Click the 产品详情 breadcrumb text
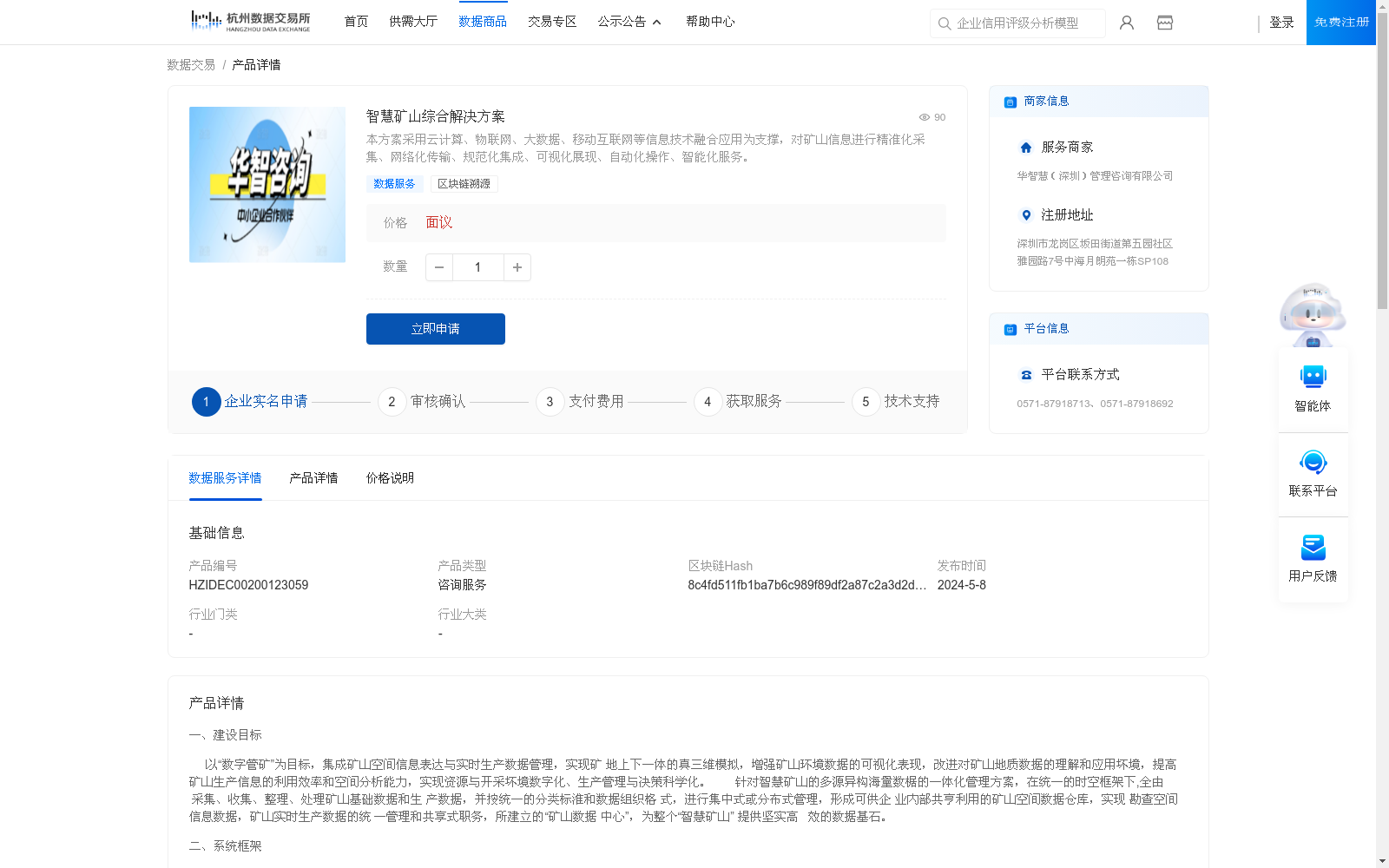The height and width of the screenshot is (868, 1389). pyautogui.click(x=256, y=65)
